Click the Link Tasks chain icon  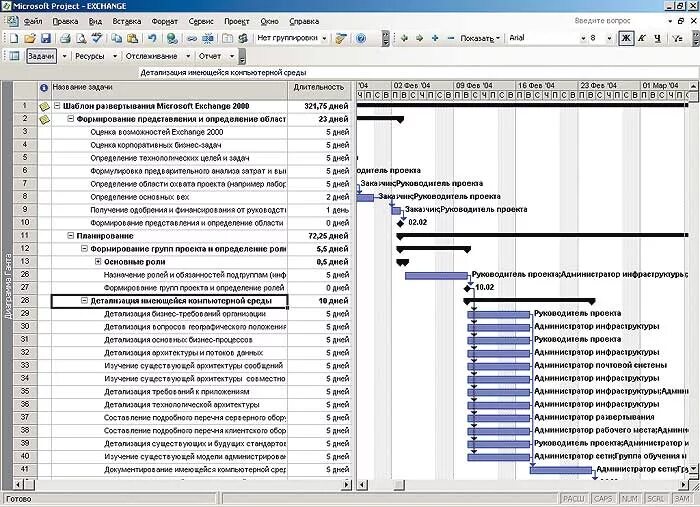(192, 38)
